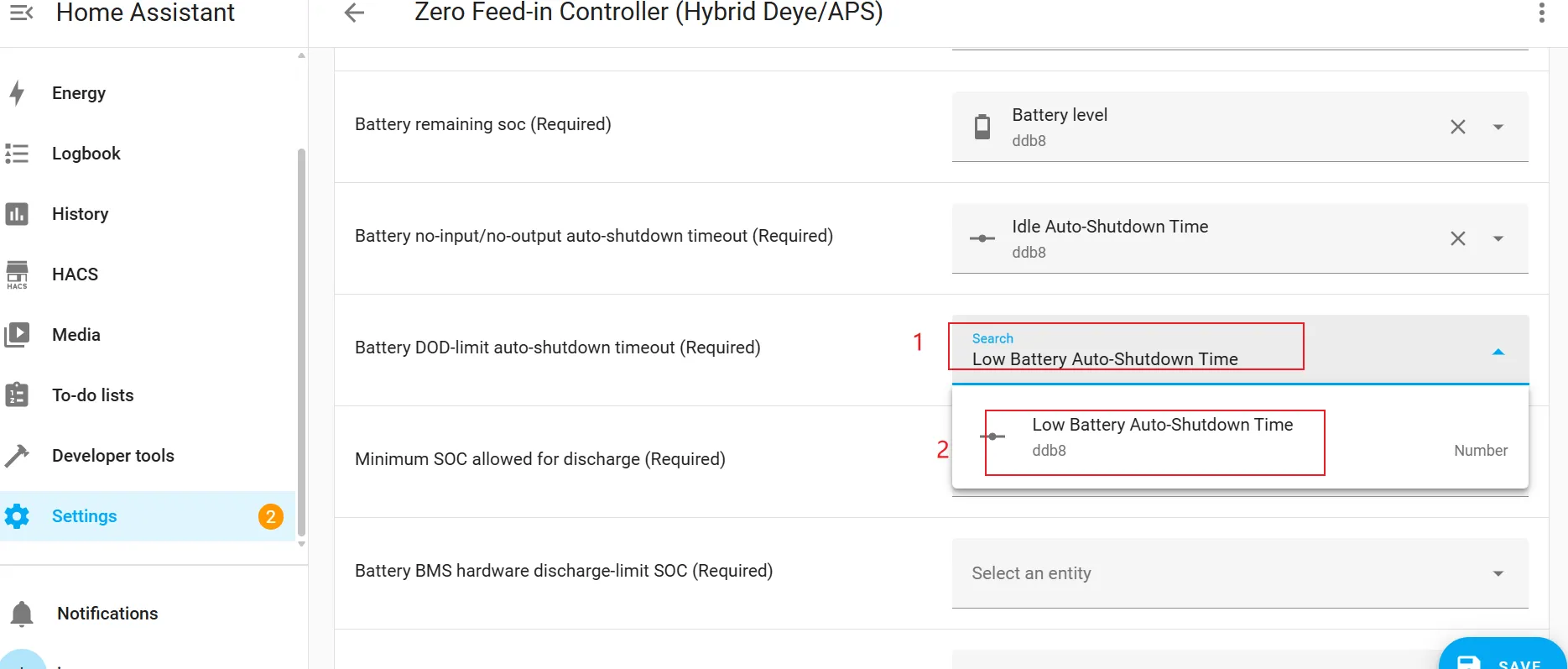Collapse the Home Assistant sidebar menu icon
This screenshot has height=669, width=1568.
[x=21, y=13]
